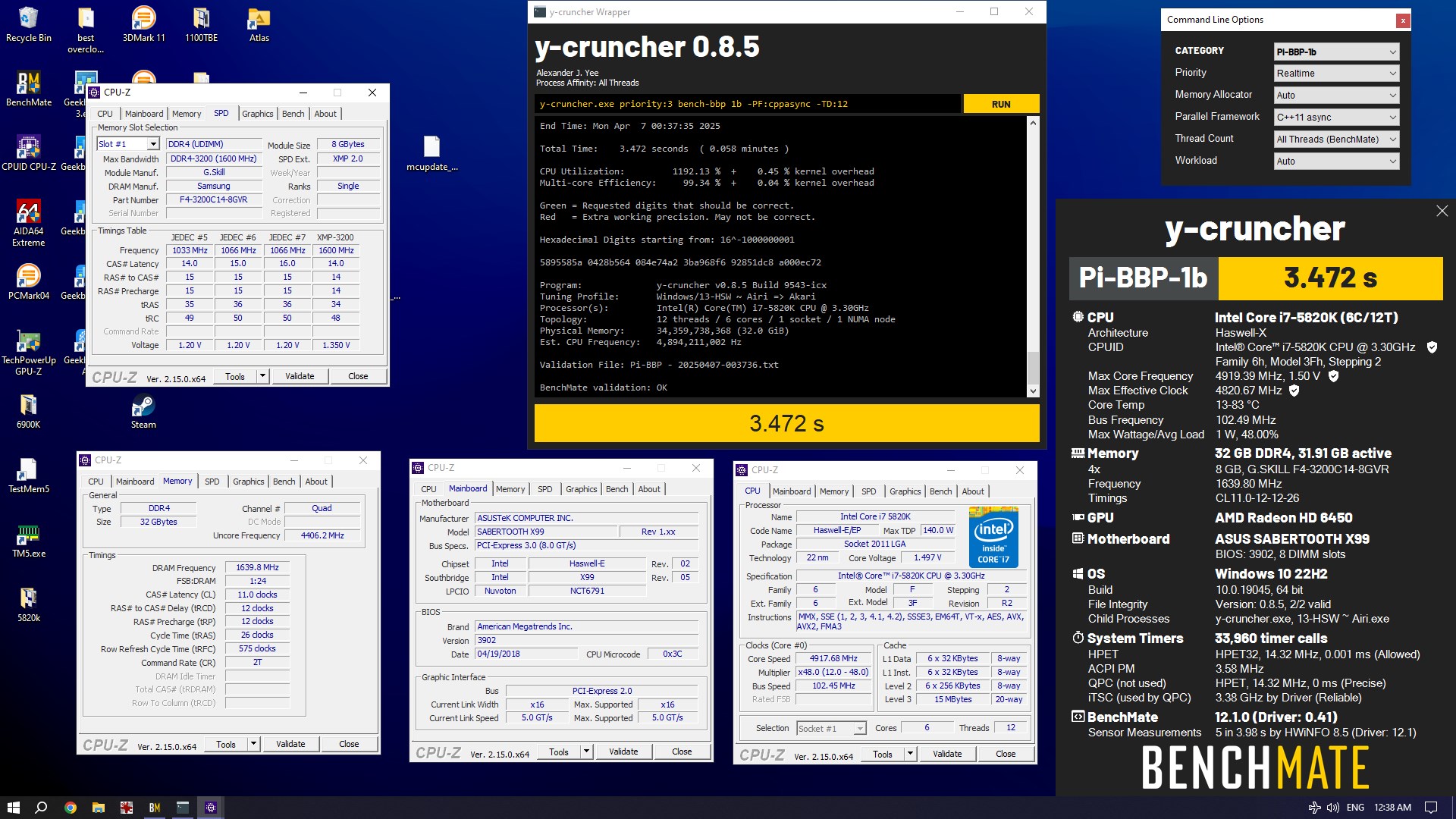The image size is (1456, 819).
Task: Select '4917.68 MHz' core speed value
Action: click(833, 659)
